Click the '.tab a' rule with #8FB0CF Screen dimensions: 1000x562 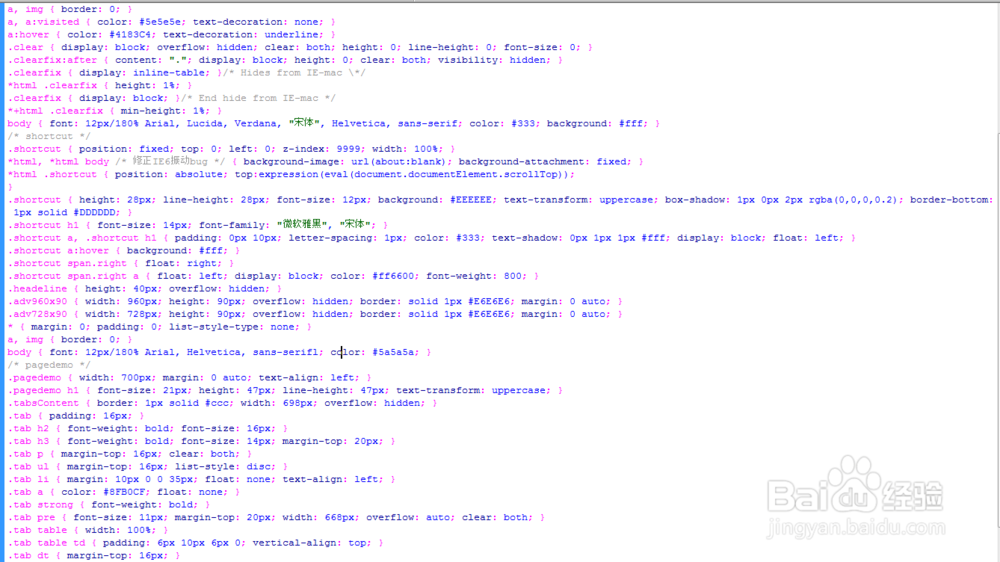tap(124, 492)
